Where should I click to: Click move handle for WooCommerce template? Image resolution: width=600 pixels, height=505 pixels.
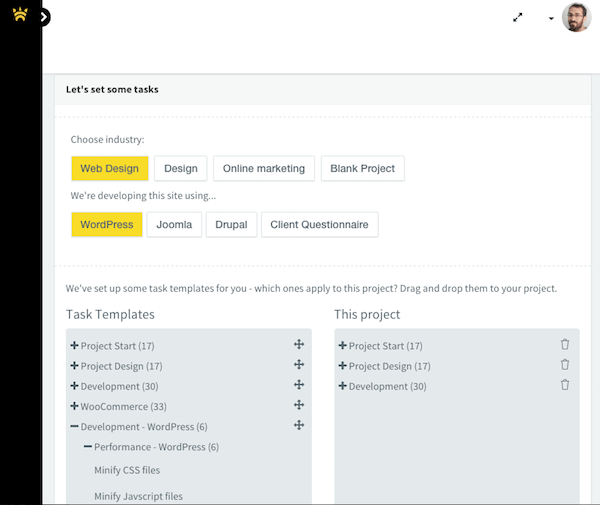(x=299, y=405)
